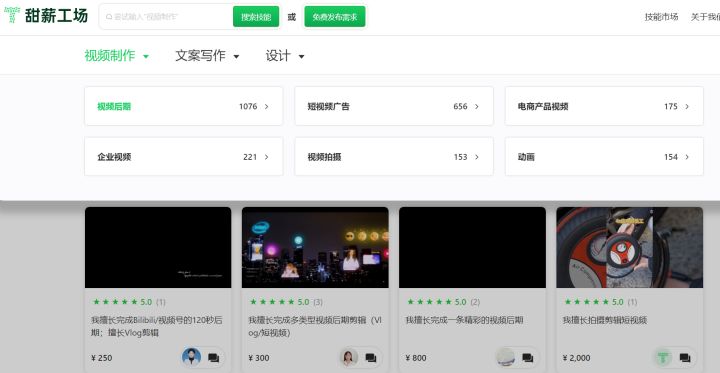Image resolution: width=720 pixels, height=373 pixels.
Task: Click chevron in 动画 category row
Action: pos(687,157)
